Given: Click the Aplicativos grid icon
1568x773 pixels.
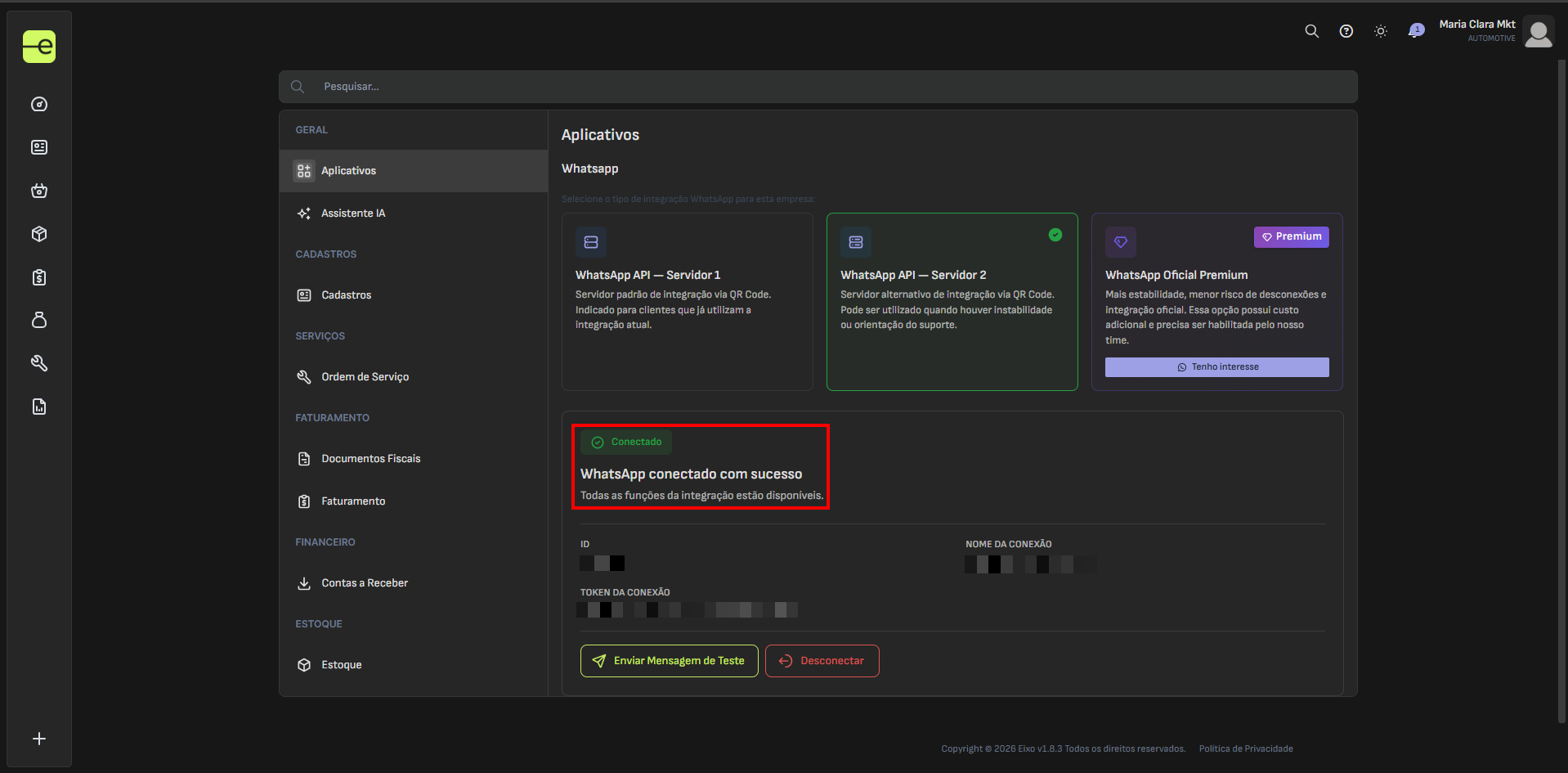Looking at the screenshot, I should tap(304, 171).
